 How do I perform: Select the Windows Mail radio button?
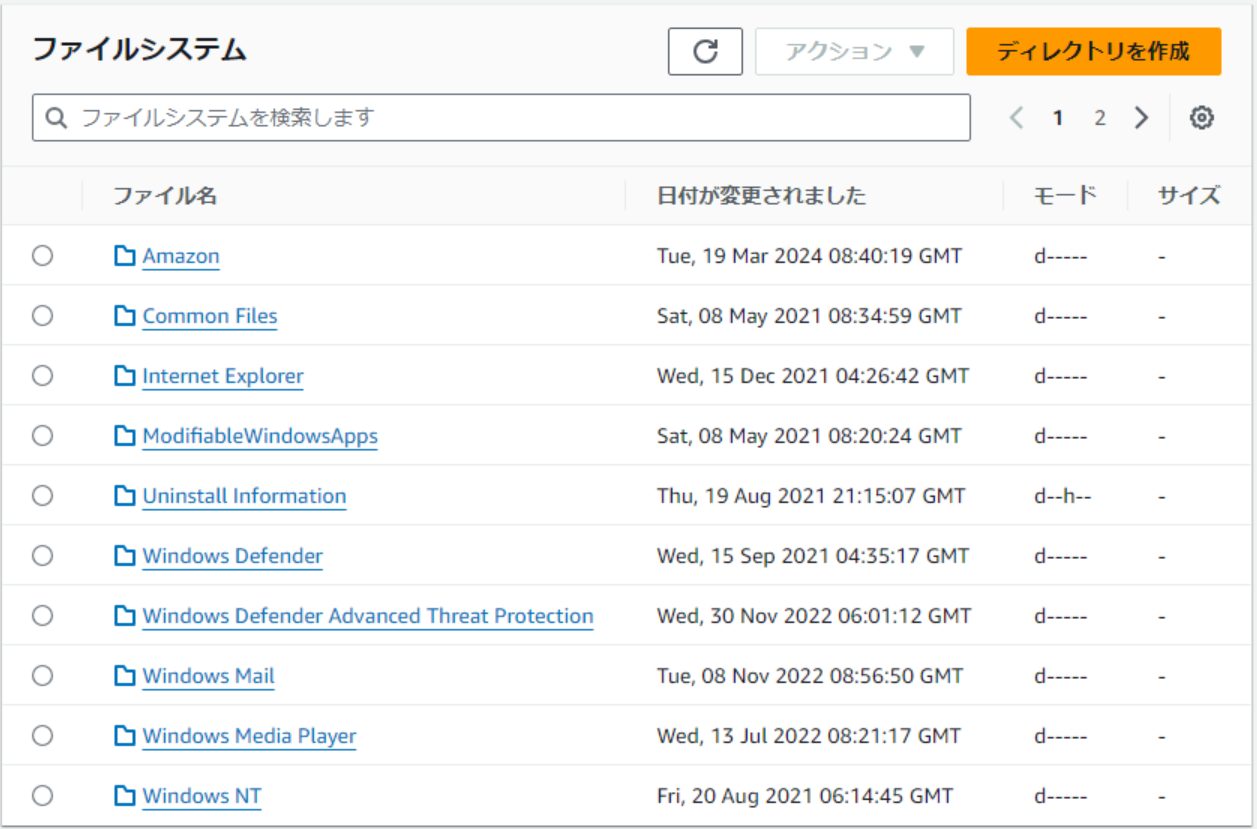coord(42,676)
